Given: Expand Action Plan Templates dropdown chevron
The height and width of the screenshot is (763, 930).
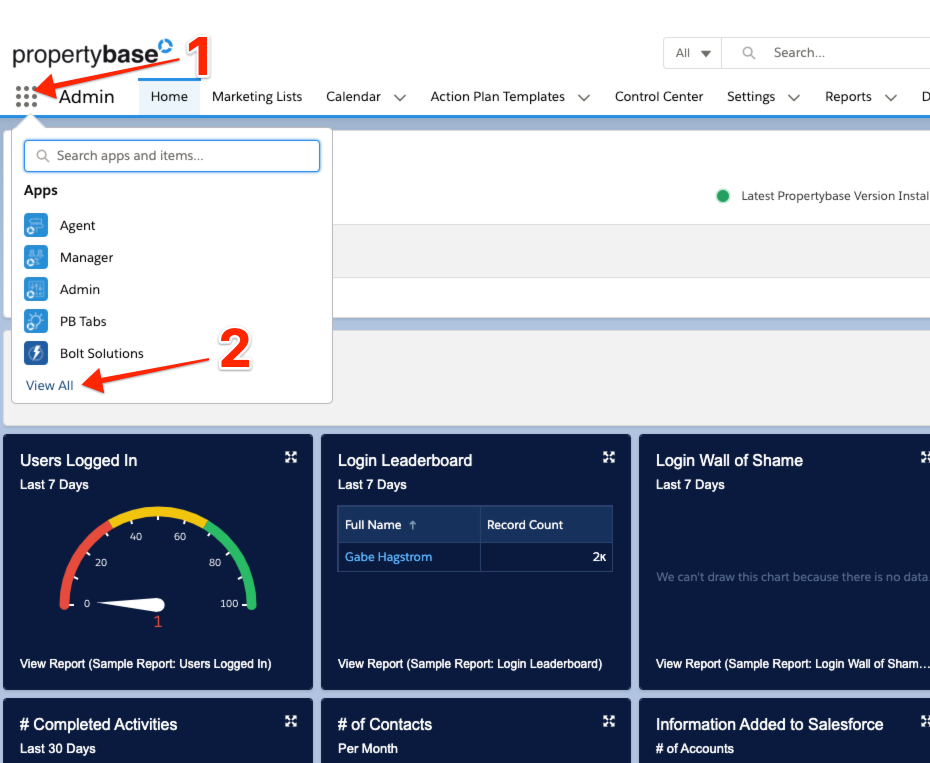Looking at the screenshot, I should pyautogui.click(x=584, y=98).
